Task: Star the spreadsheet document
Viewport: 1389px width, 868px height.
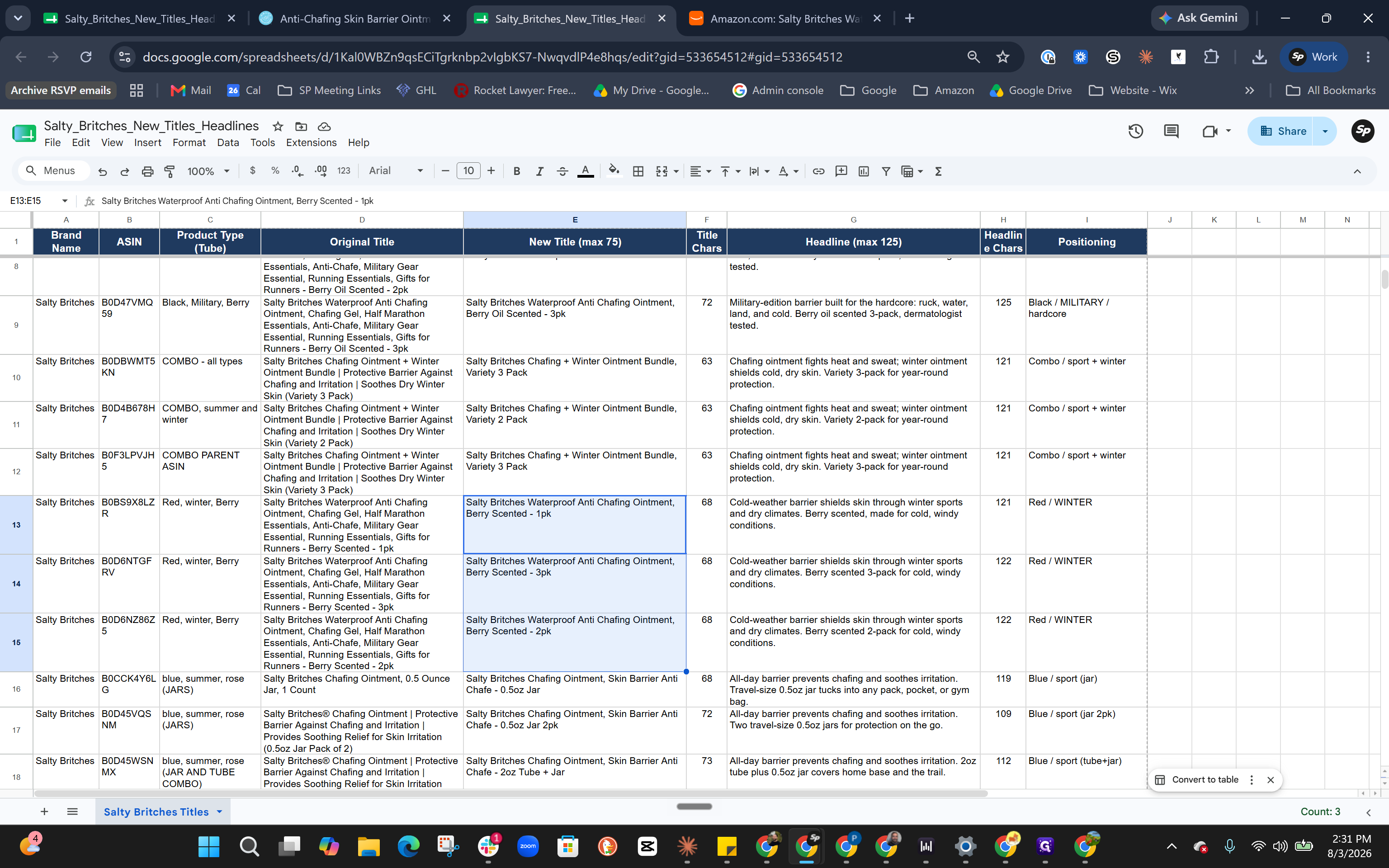Action: 278,126
